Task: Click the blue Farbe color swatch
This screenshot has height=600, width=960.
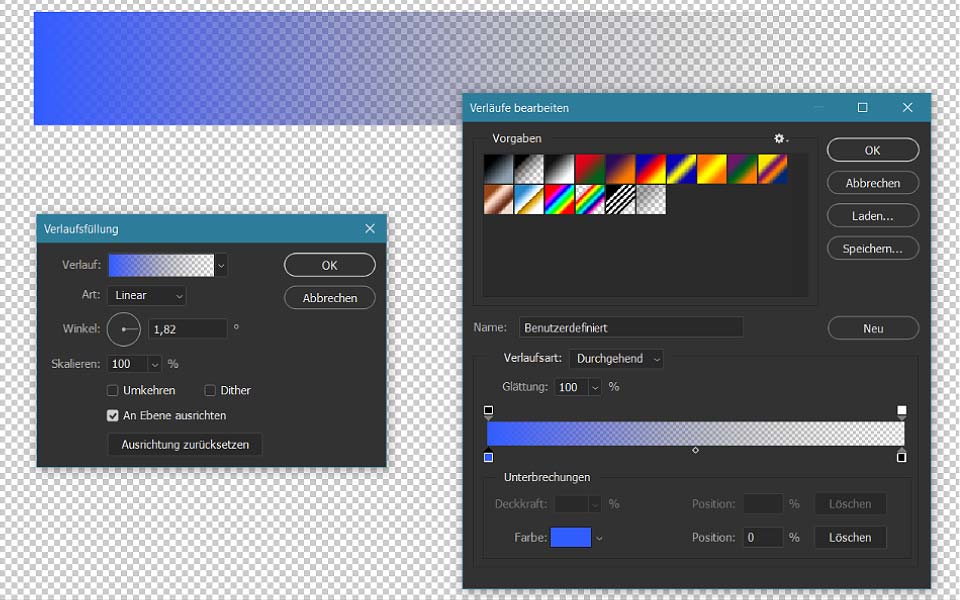Action: pos(571,538)
